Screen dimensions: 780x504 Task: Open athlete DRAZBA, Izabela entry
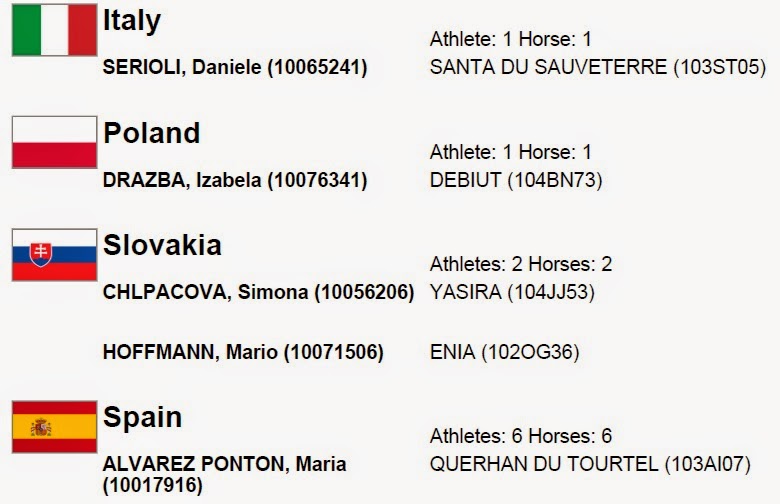235,180
